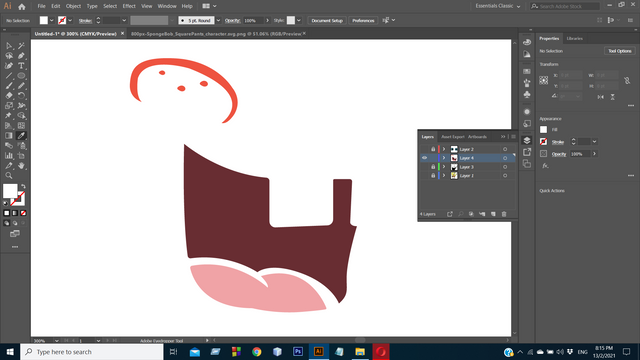The height and width of the screenshot is (360, 640).
Task: Click Layer 1 target circle
Action: pyautogui.click(x=505, y=176)
